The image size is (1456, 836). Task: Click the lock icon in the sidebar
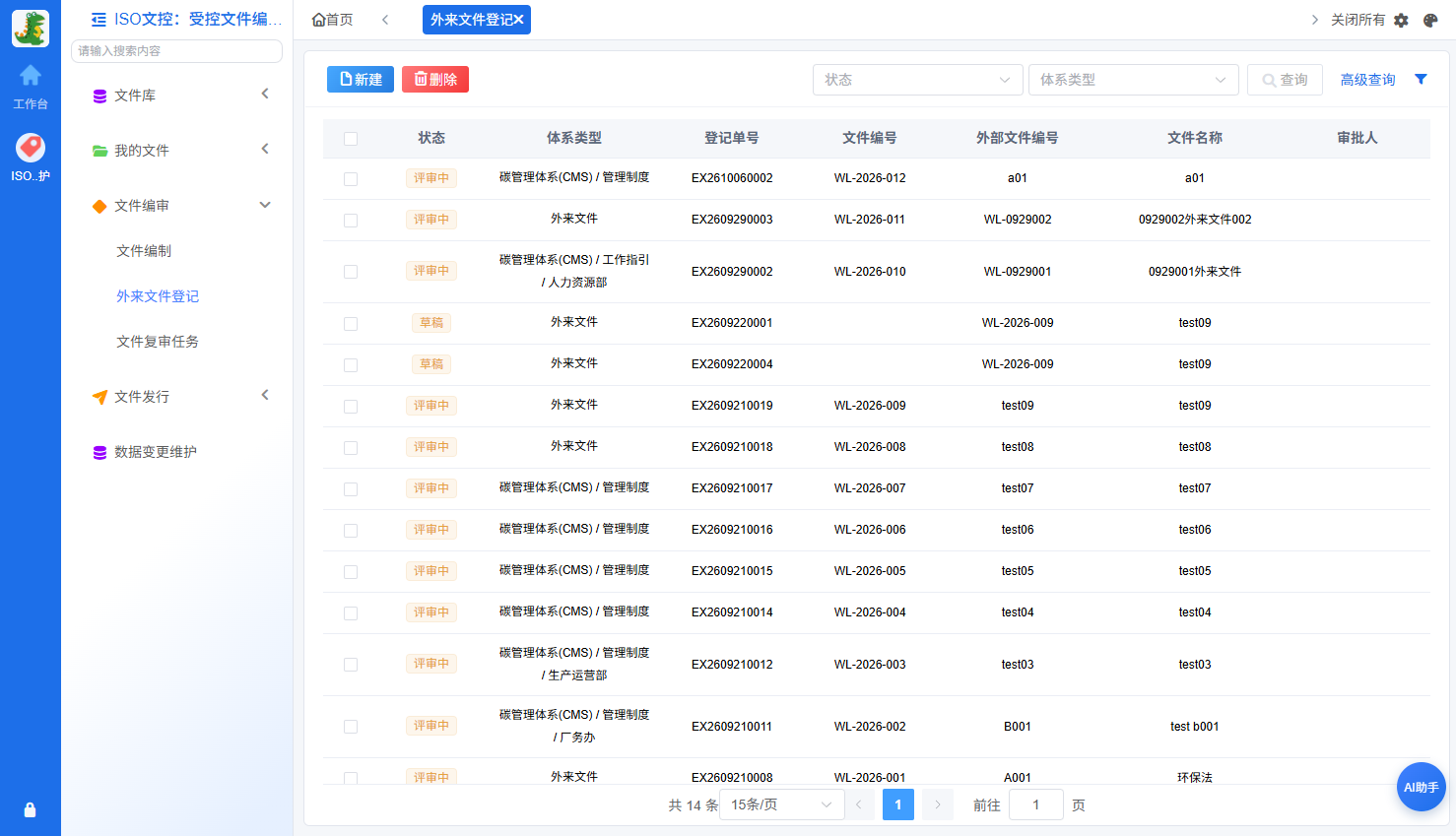click(30, 809)
